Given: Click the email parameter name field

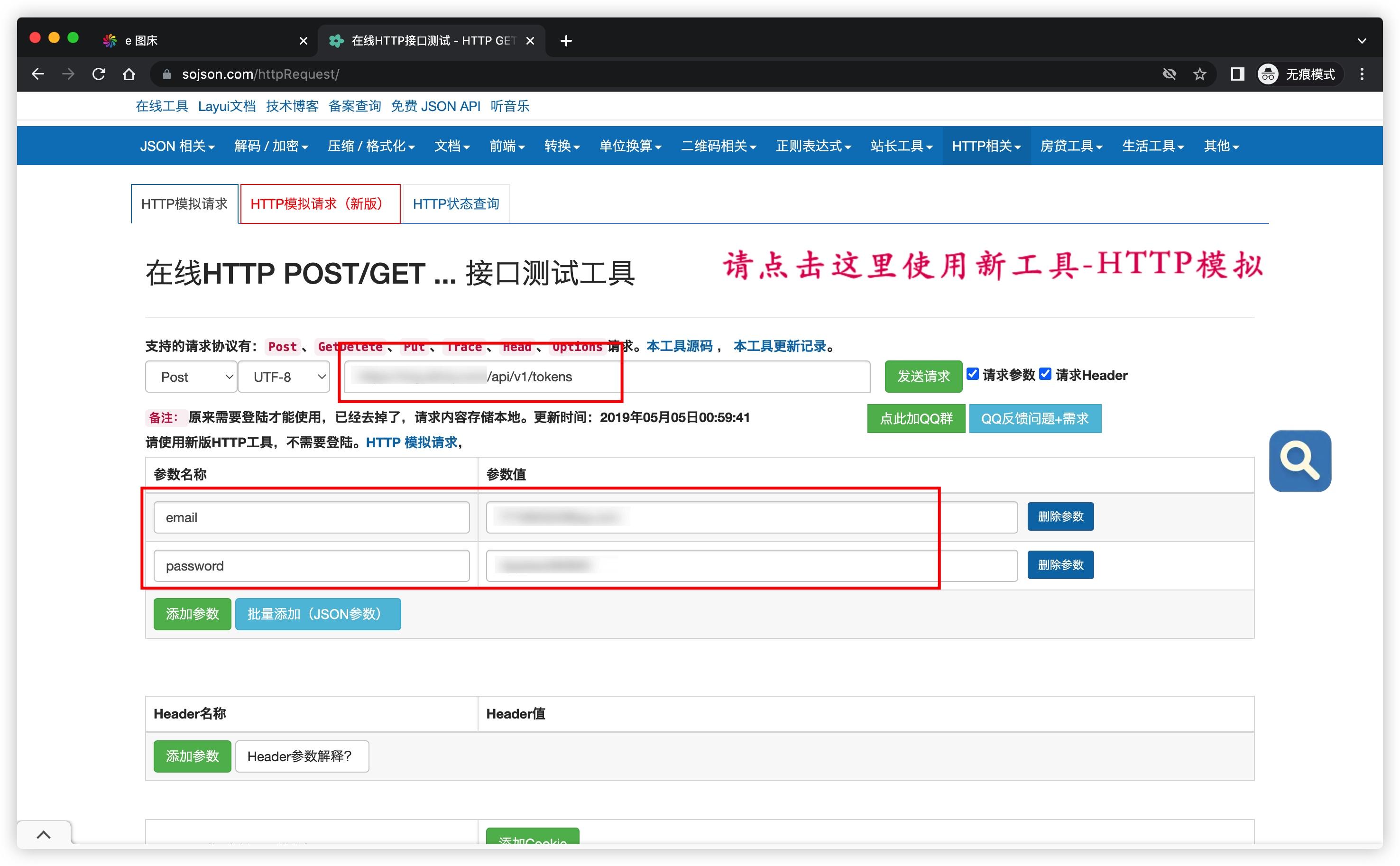Looking at the screenshot, I should tap(311, 517).
